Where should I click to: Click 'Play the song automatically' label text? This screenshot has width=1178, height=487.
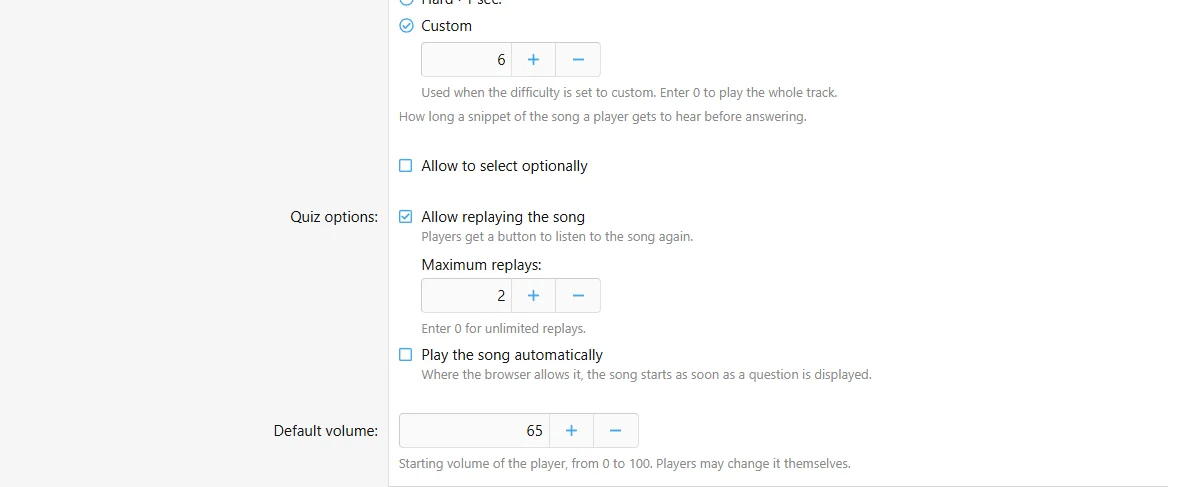point(512,355)
